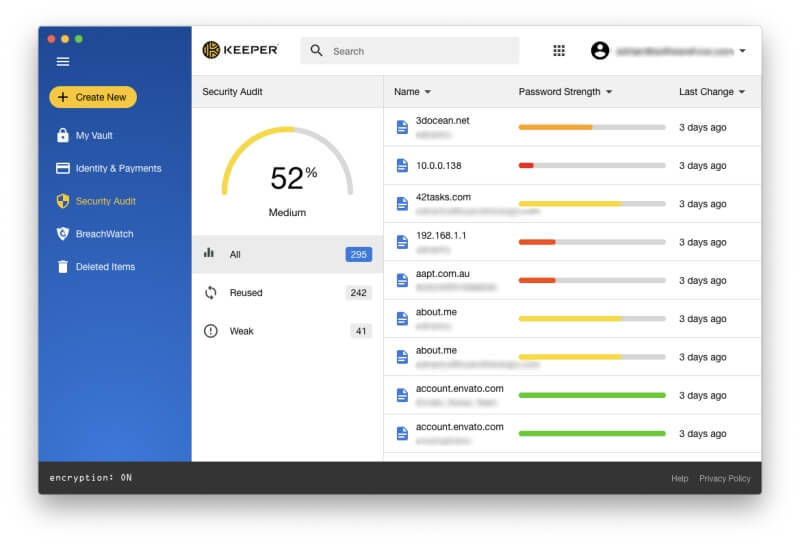Show Weak passwords filter
800x545 pixels.
click(x=287, y=331)
